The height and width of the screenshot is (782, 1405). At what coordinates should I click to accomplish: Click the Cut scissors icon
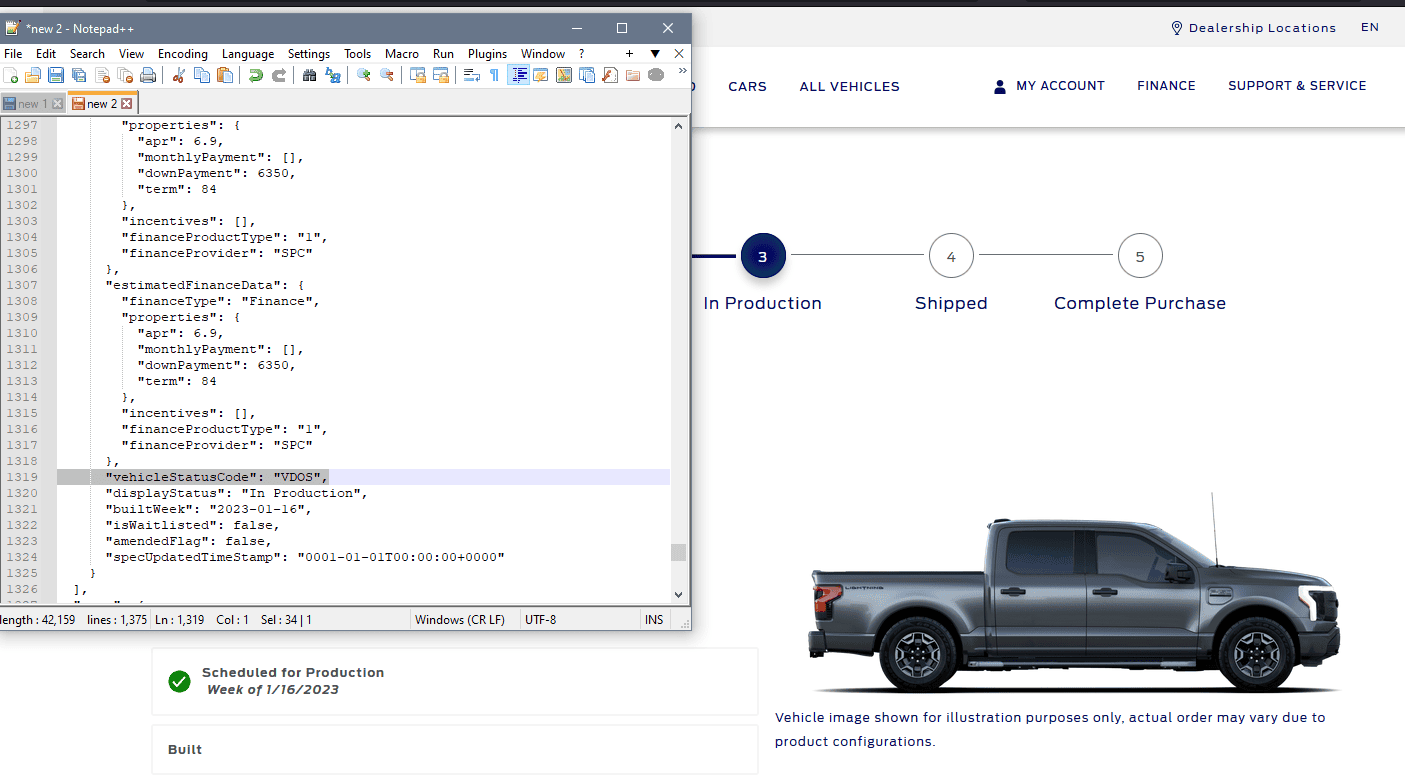click(179, 76)
